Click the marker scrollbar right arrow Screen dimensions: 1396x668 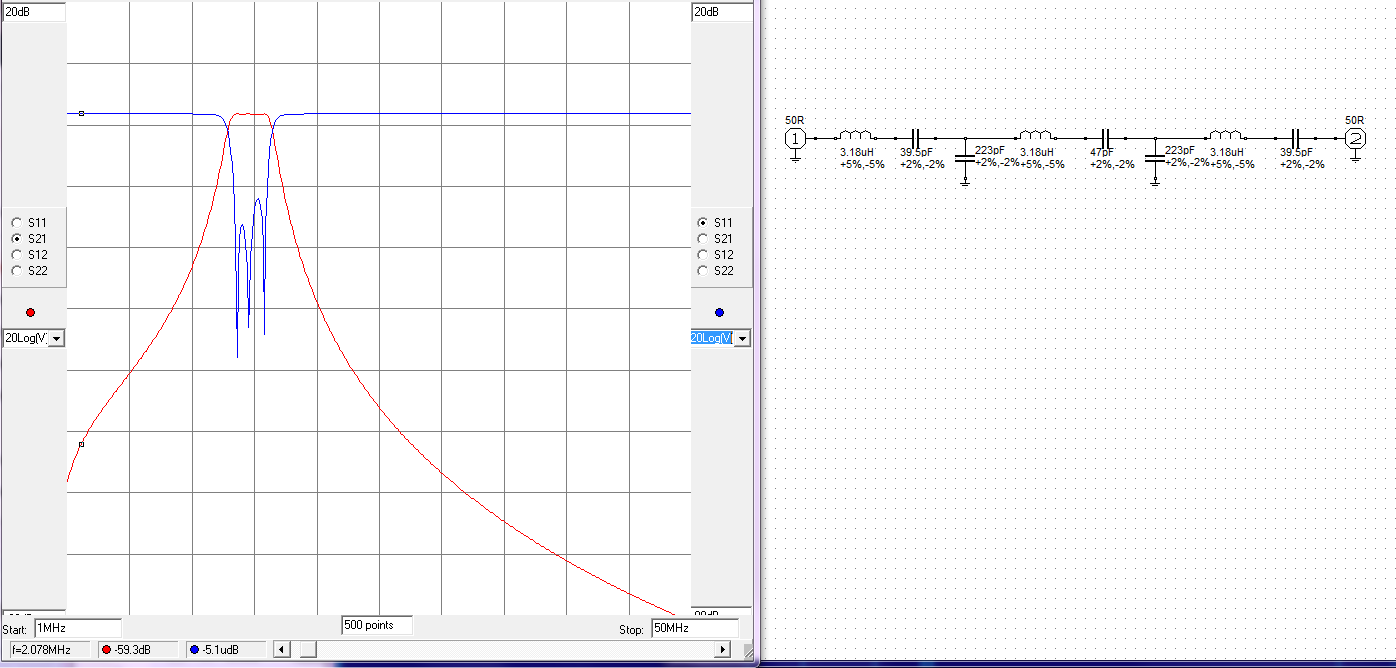(x=721, y=650)
